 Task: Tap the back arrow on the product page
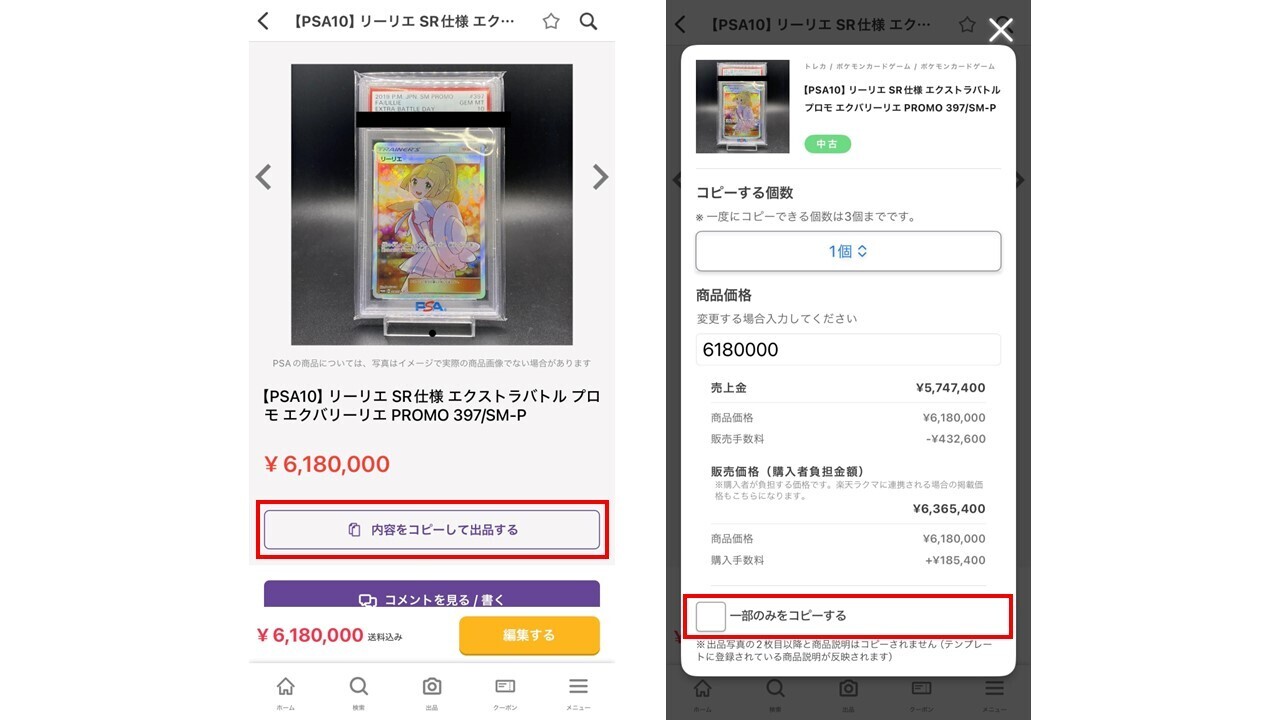(x=263, y=21)
